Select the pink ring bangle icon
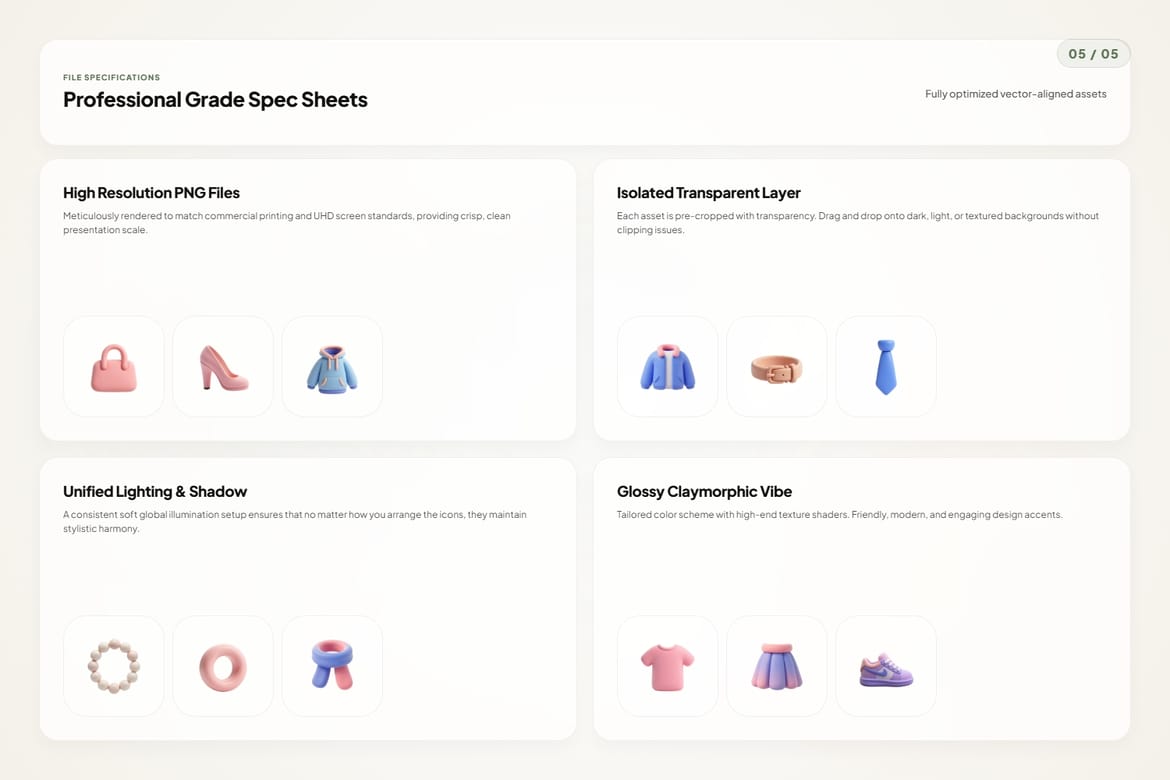 [223, 666]
